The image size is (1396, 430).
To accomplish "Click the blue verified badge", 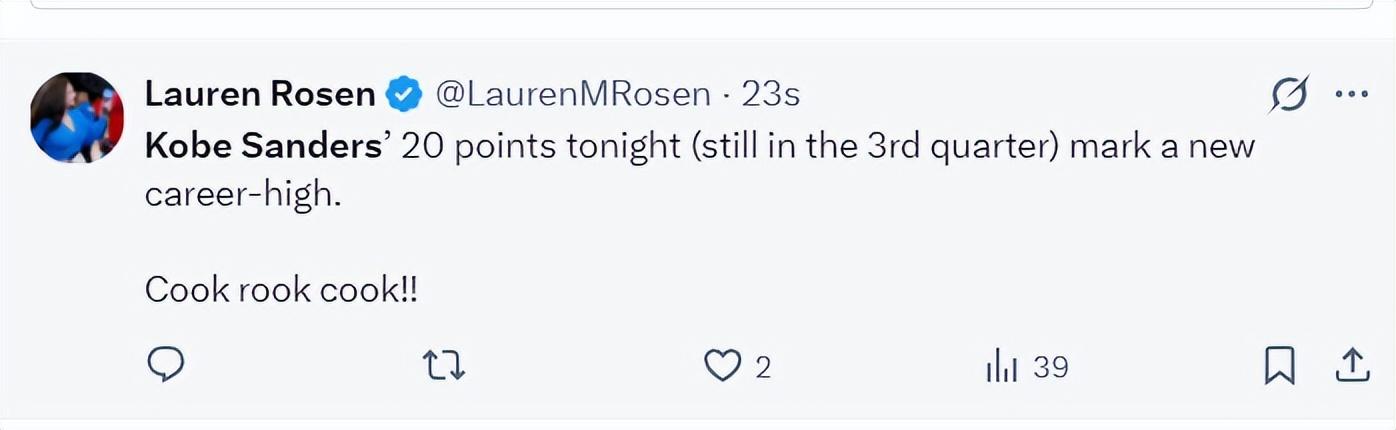I will tap(403, 95).
